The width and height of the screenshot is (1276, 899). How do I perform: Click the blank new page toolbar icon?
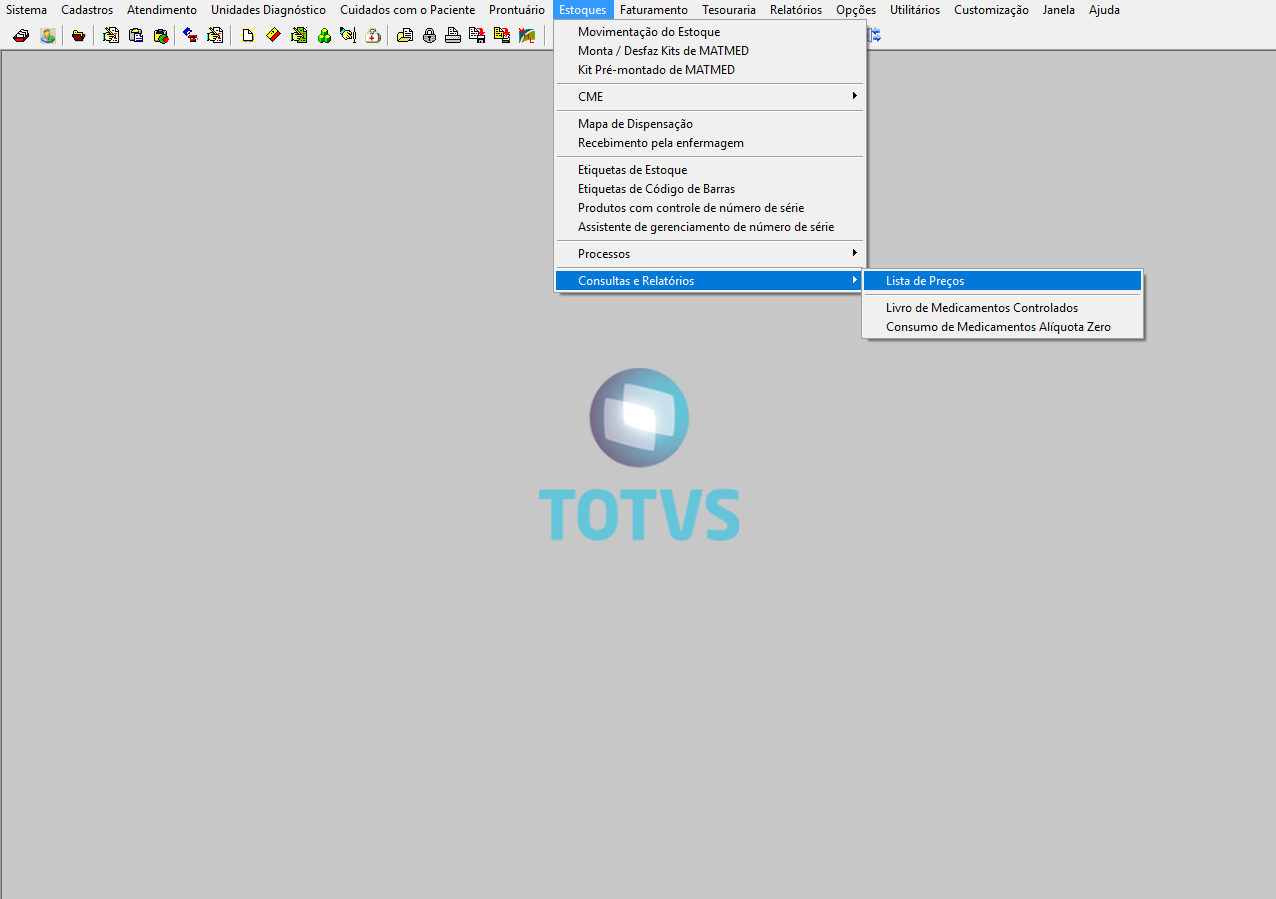tap(248, 36)
